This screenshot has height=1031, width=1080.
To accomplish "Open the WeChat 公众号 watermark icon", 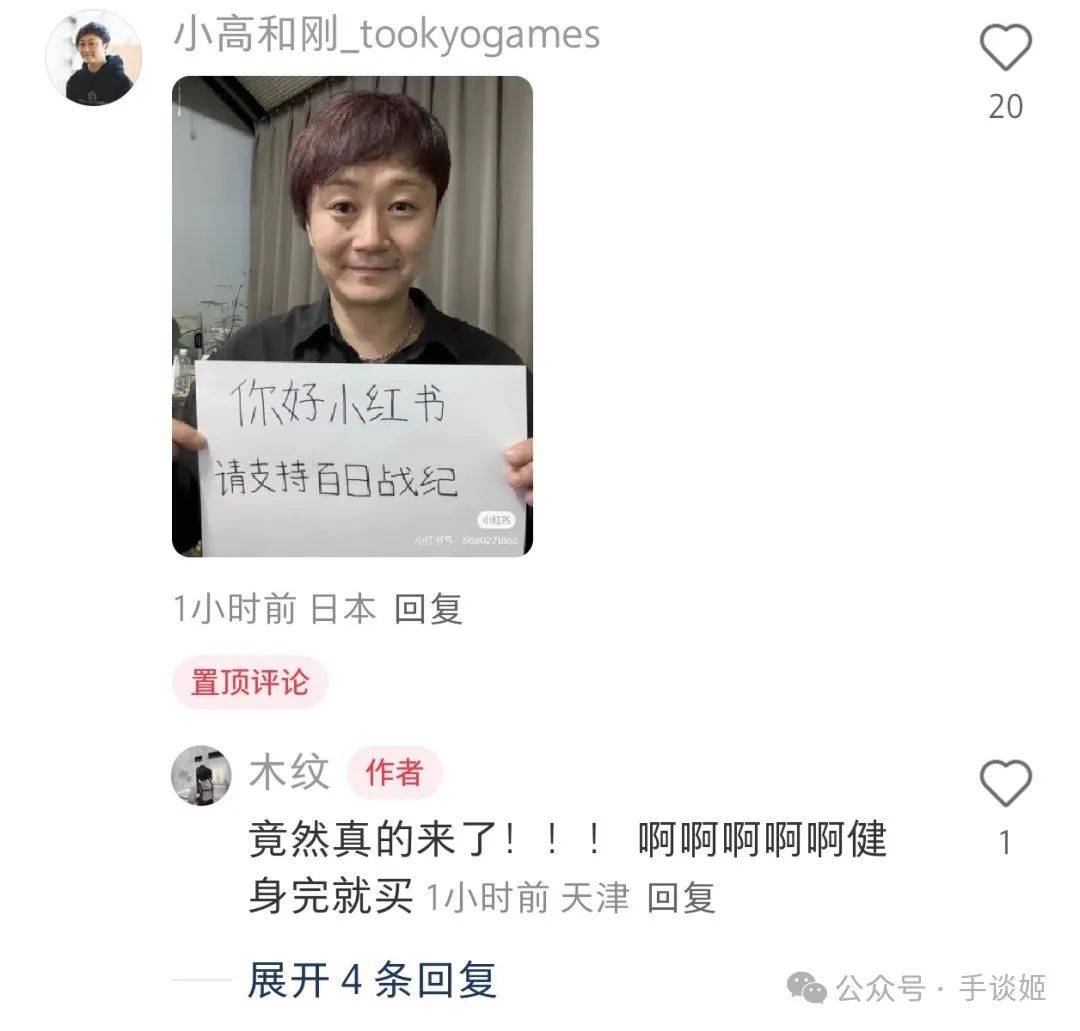I will (807, 988).
